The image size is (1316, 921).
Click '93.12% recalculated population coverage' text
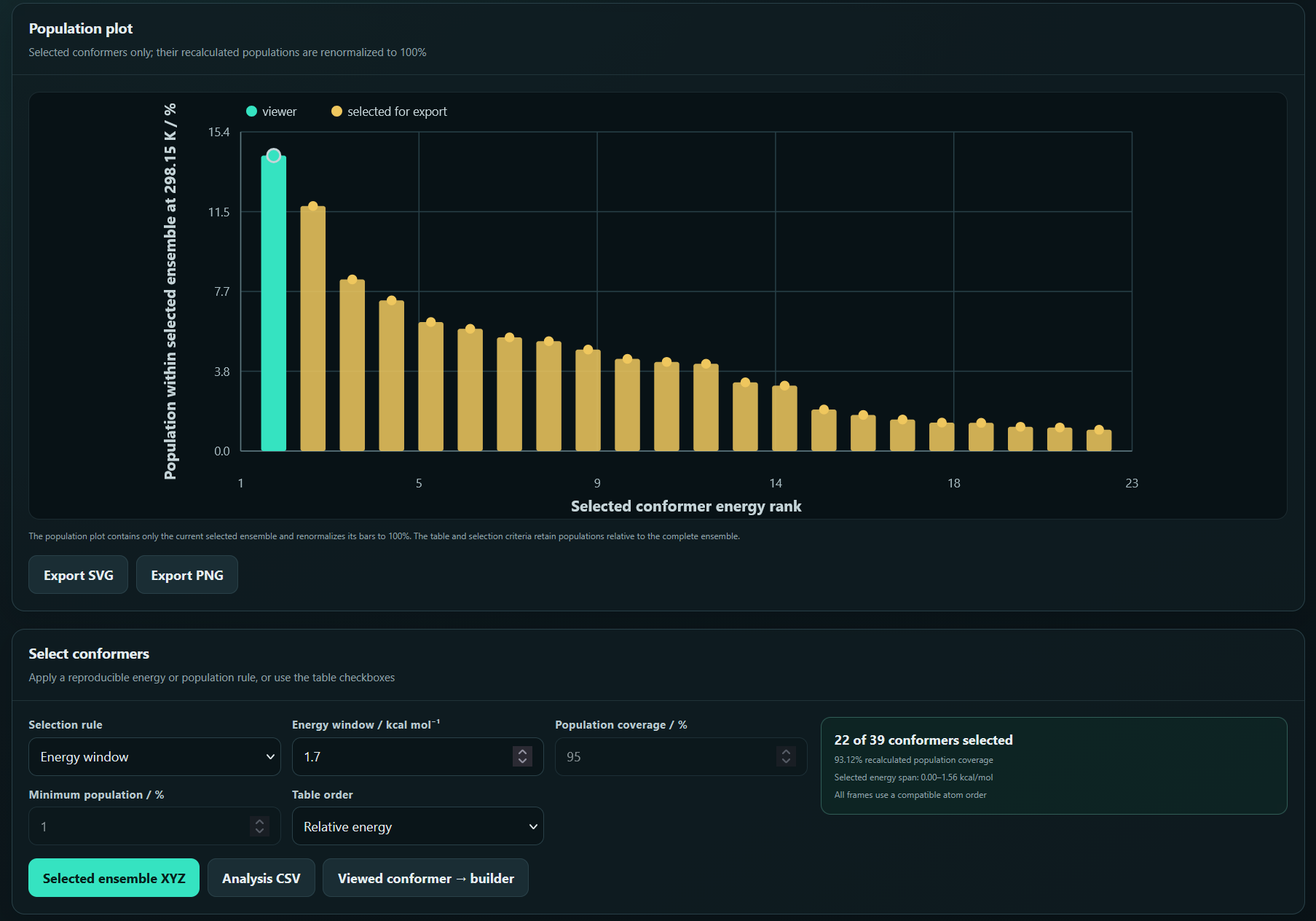[914, 760]
